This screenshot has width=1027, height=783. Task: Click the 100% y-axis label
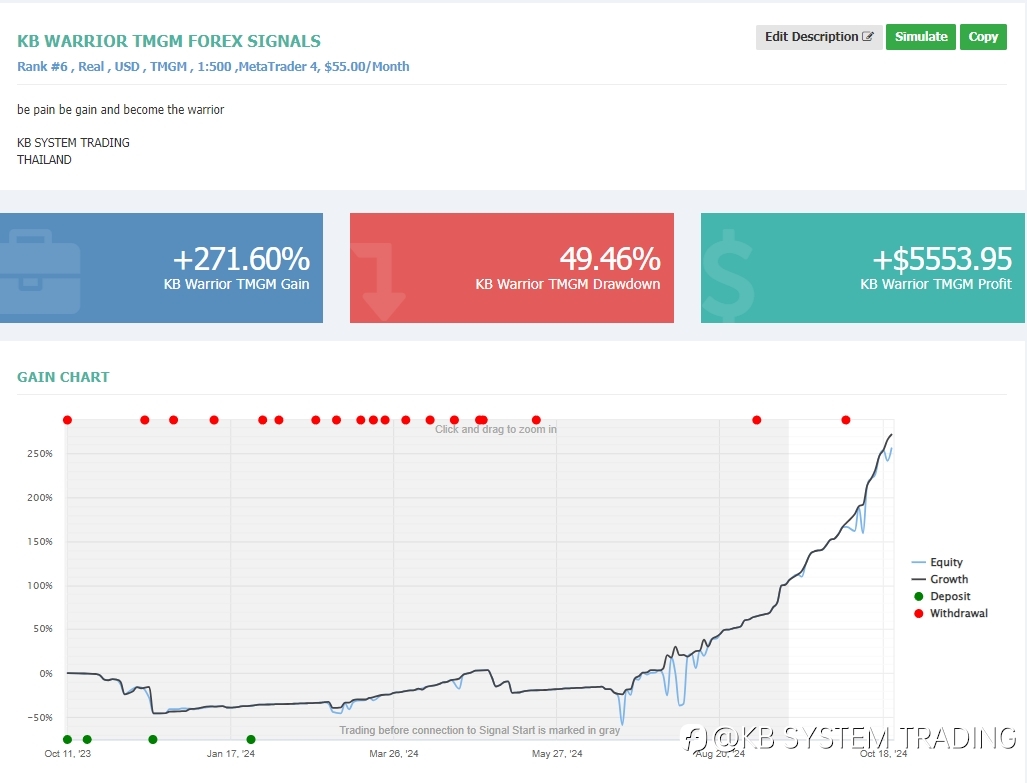[x=40, y=585]
